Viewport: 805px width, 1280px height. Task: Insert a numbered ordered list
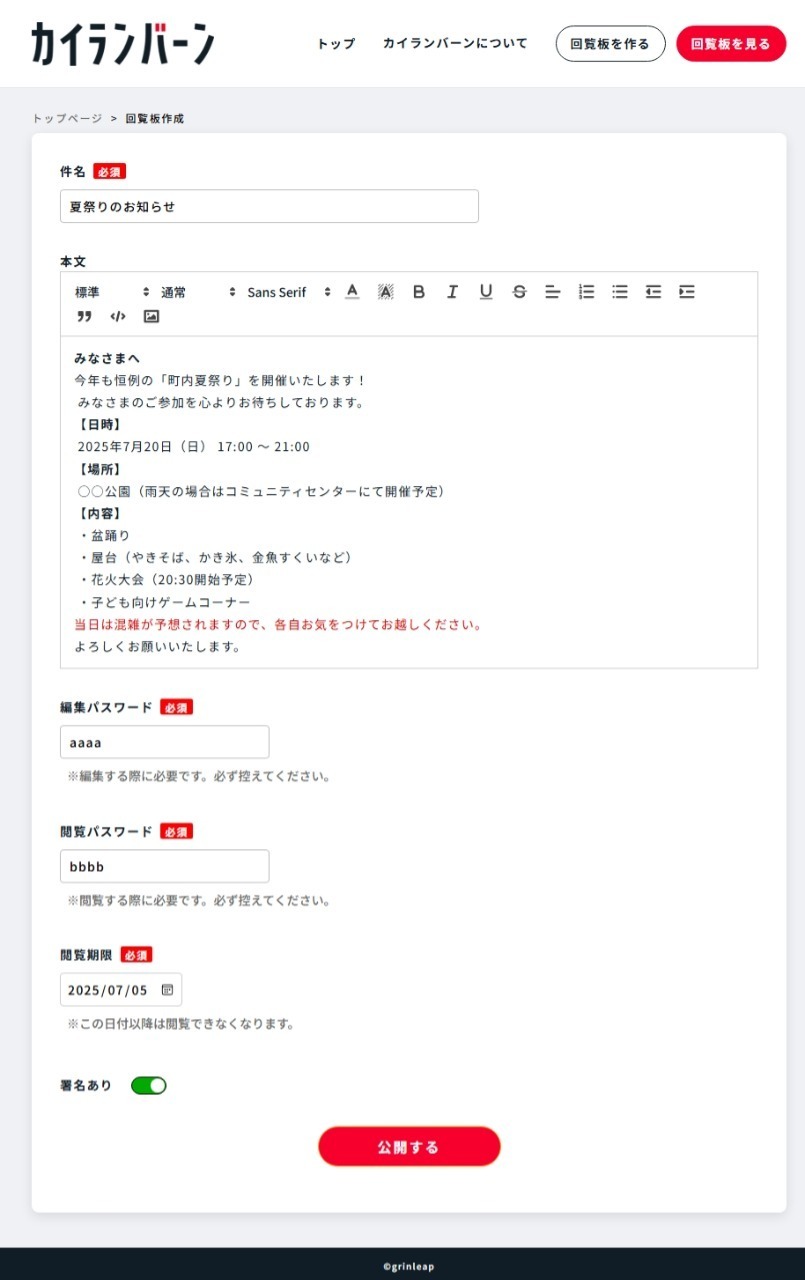(x=587, y=292)
